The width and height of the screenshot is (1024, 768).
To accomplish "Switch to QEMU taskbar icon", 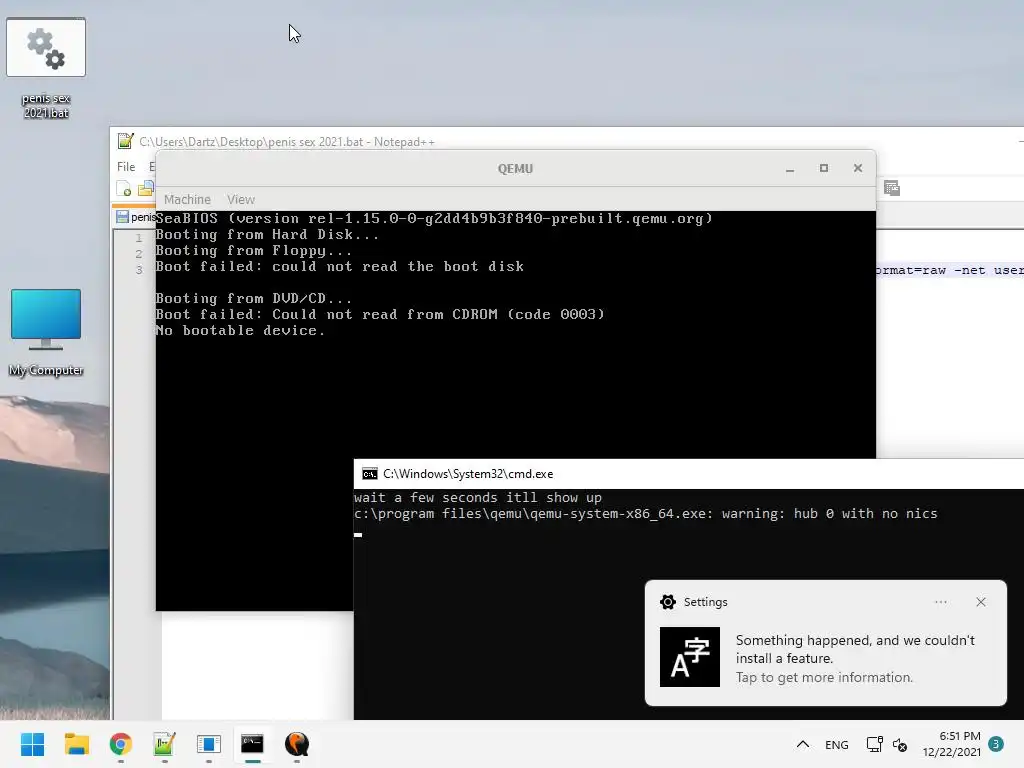I will [x=296, y=744].
